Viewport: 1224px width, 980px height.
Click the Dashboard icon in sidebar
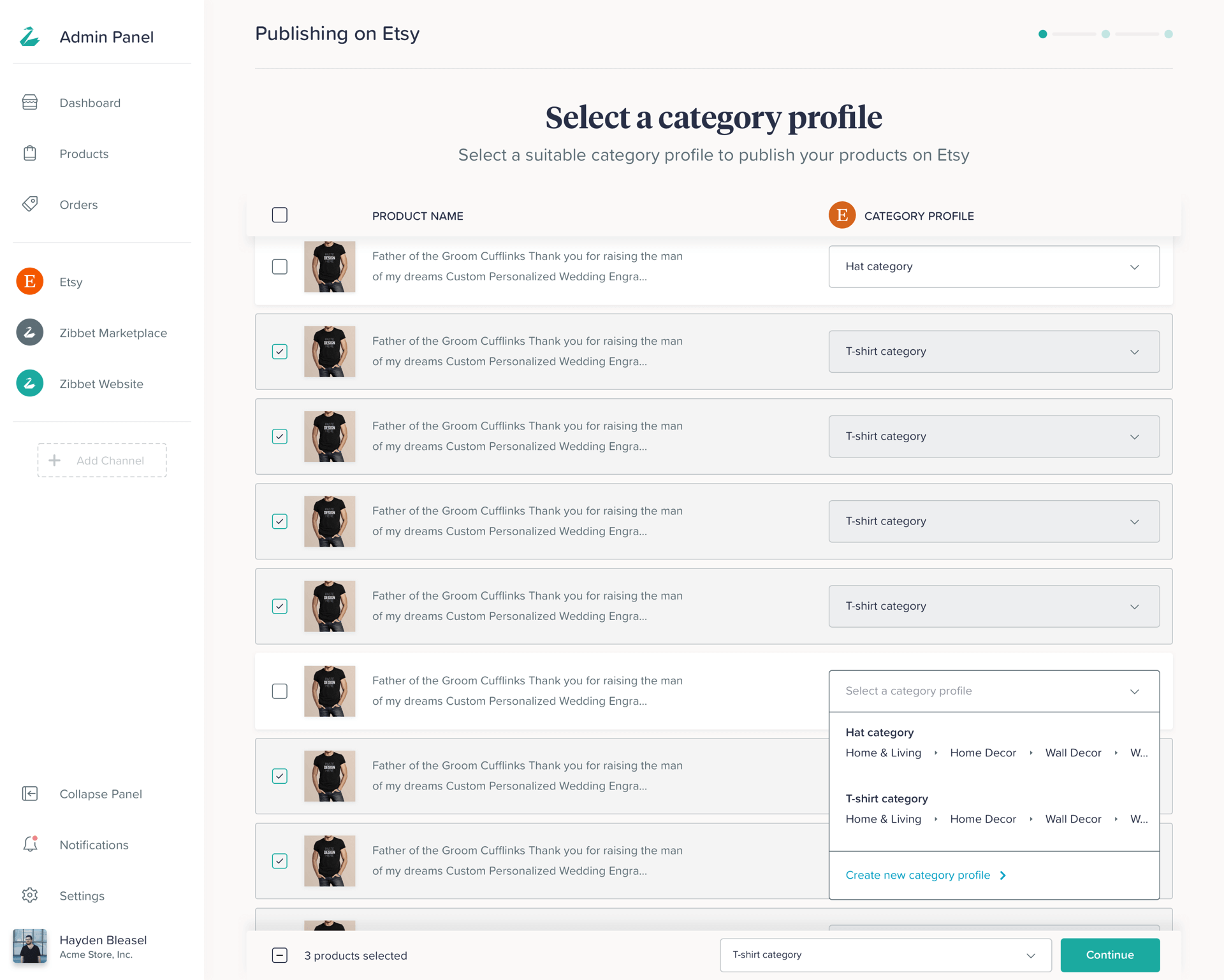[30, 103]
